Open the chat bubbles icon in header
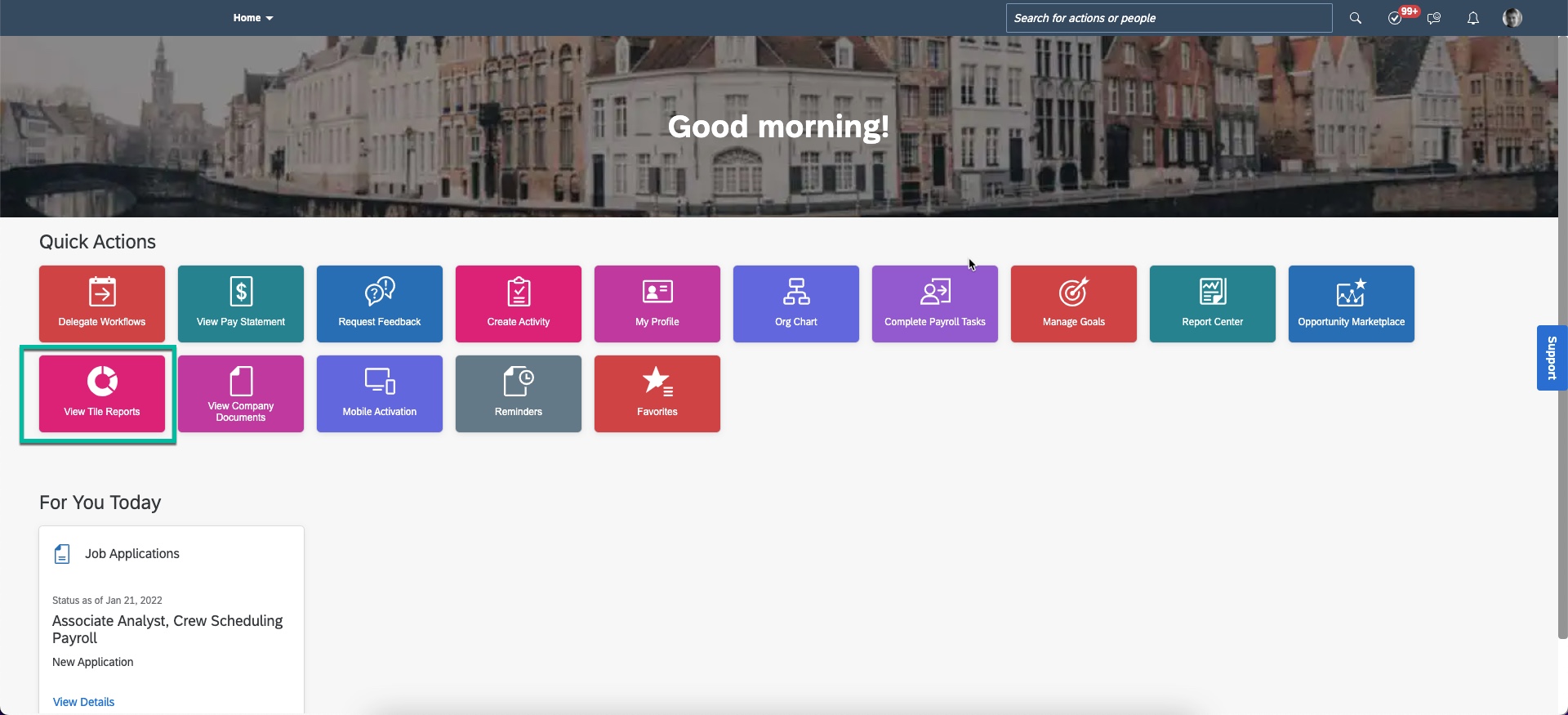 (x=1434, y=18)
